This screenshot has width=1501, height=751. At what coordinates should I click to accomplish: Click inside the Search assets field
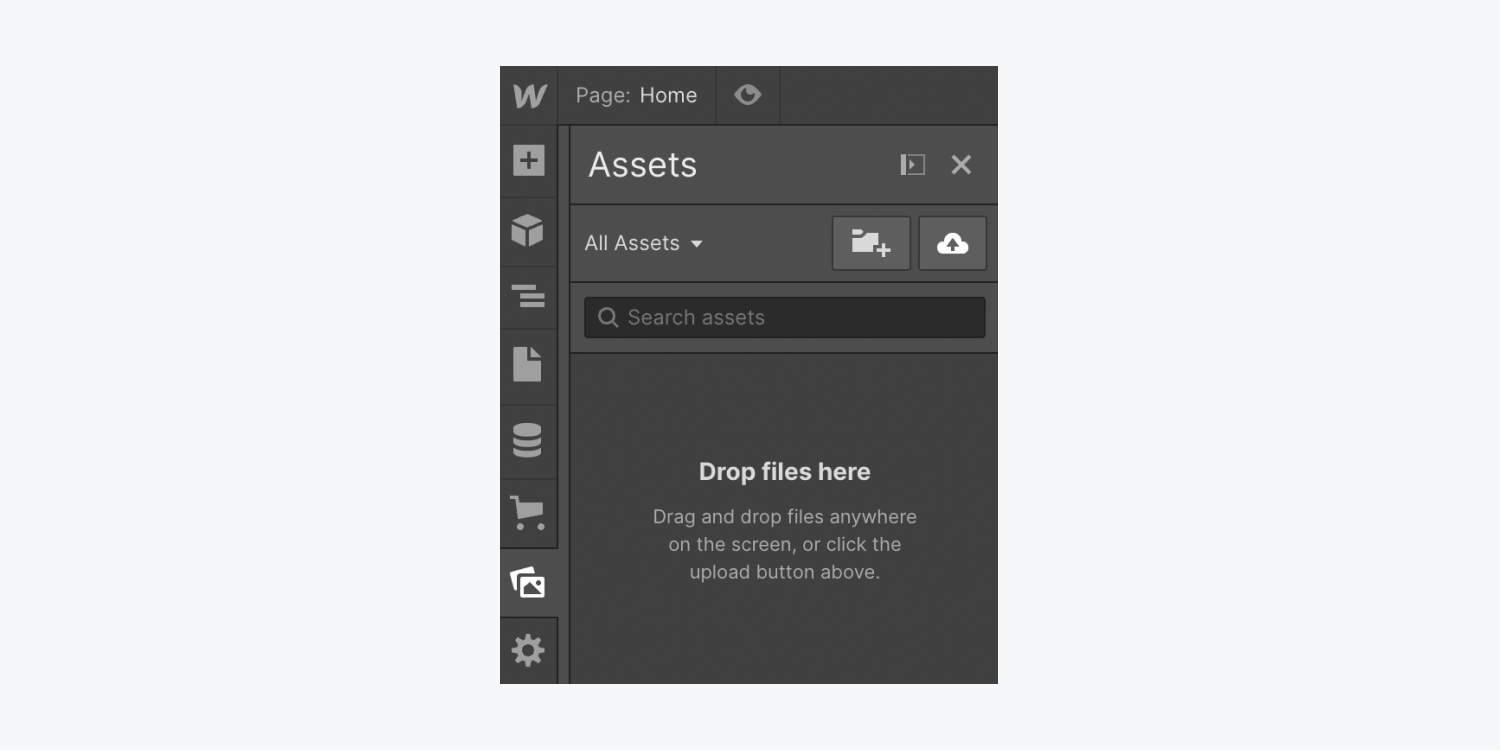point(784,317)
